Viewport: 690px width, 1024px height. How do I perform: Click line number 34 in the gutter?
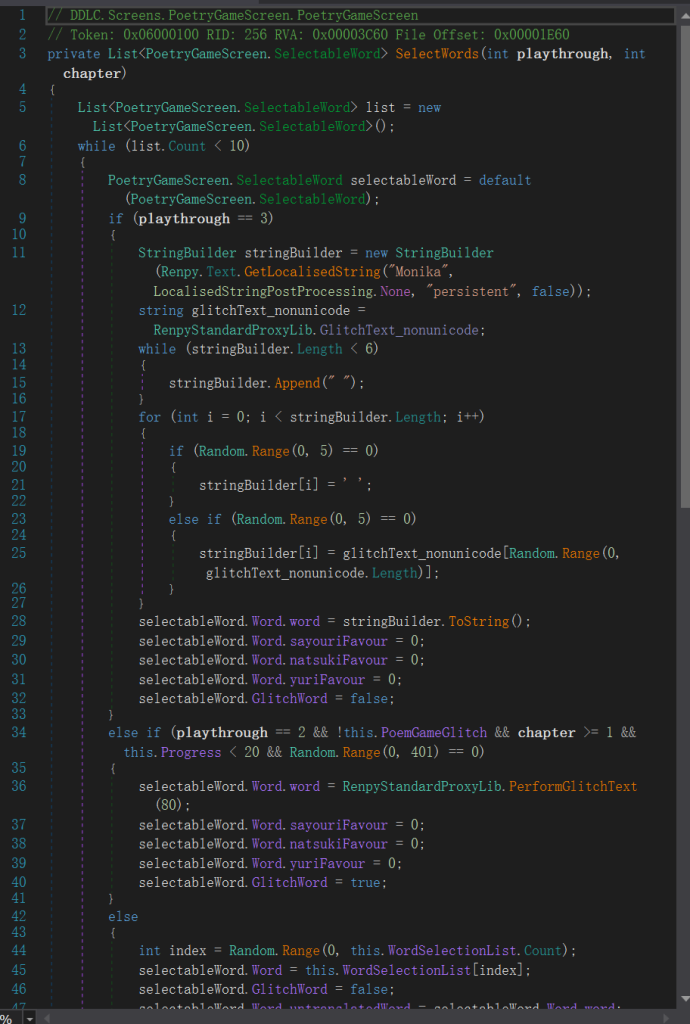20,732
